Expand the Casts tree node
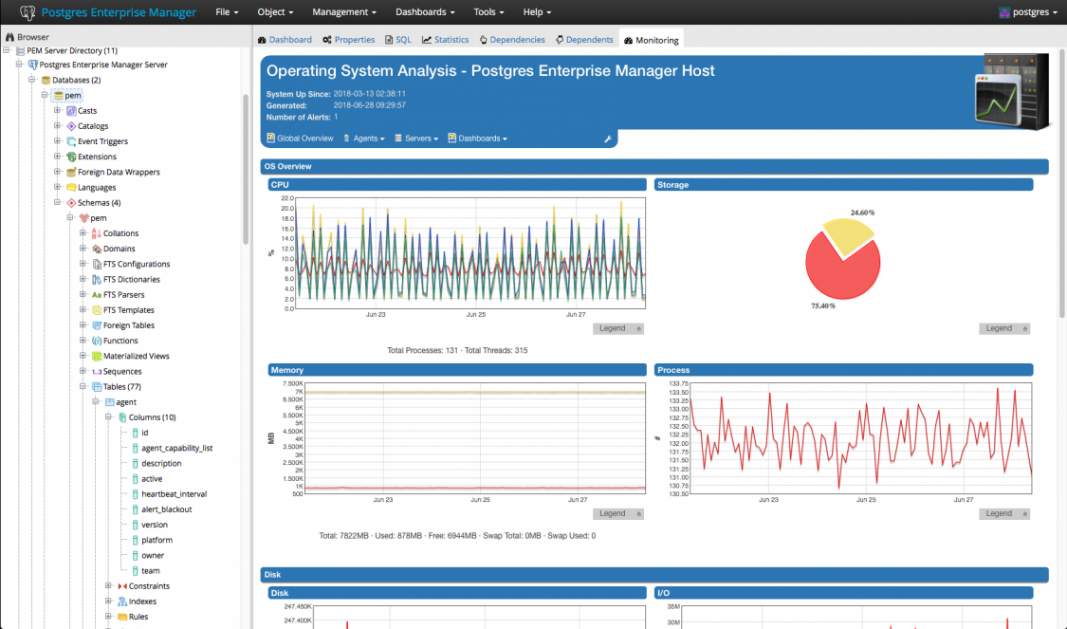This screenshot has width=1067, height=629. (x=57, y=110)
